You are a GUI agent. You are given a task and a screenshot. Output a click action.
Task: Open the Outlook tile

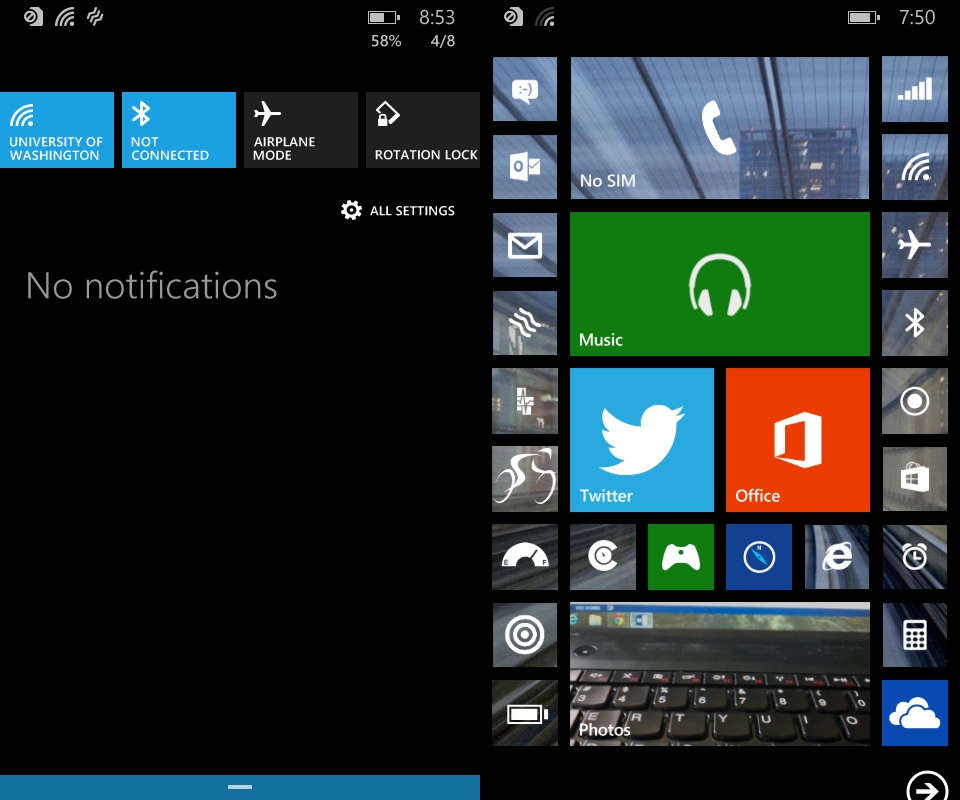coord(525,167)
